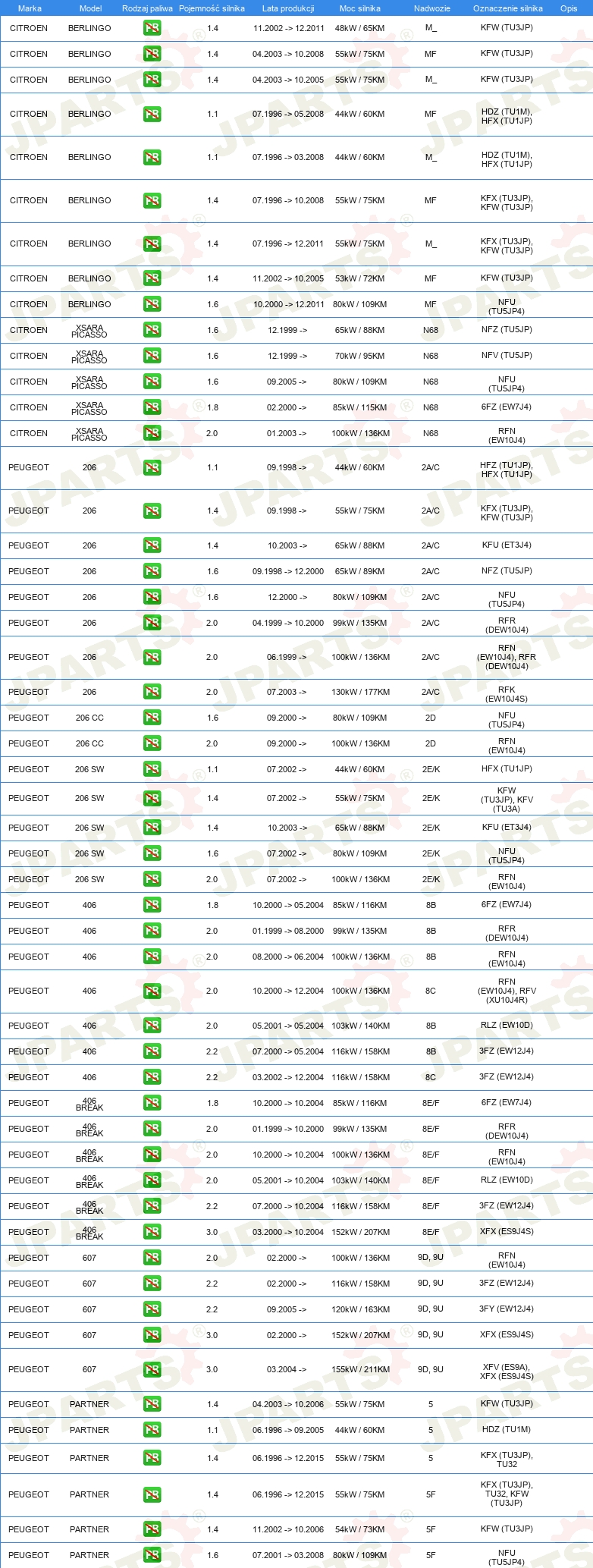Click the 07.1996 -> 05.2008 production years cell
The image size is (593, 1568).
pos(288,114)
